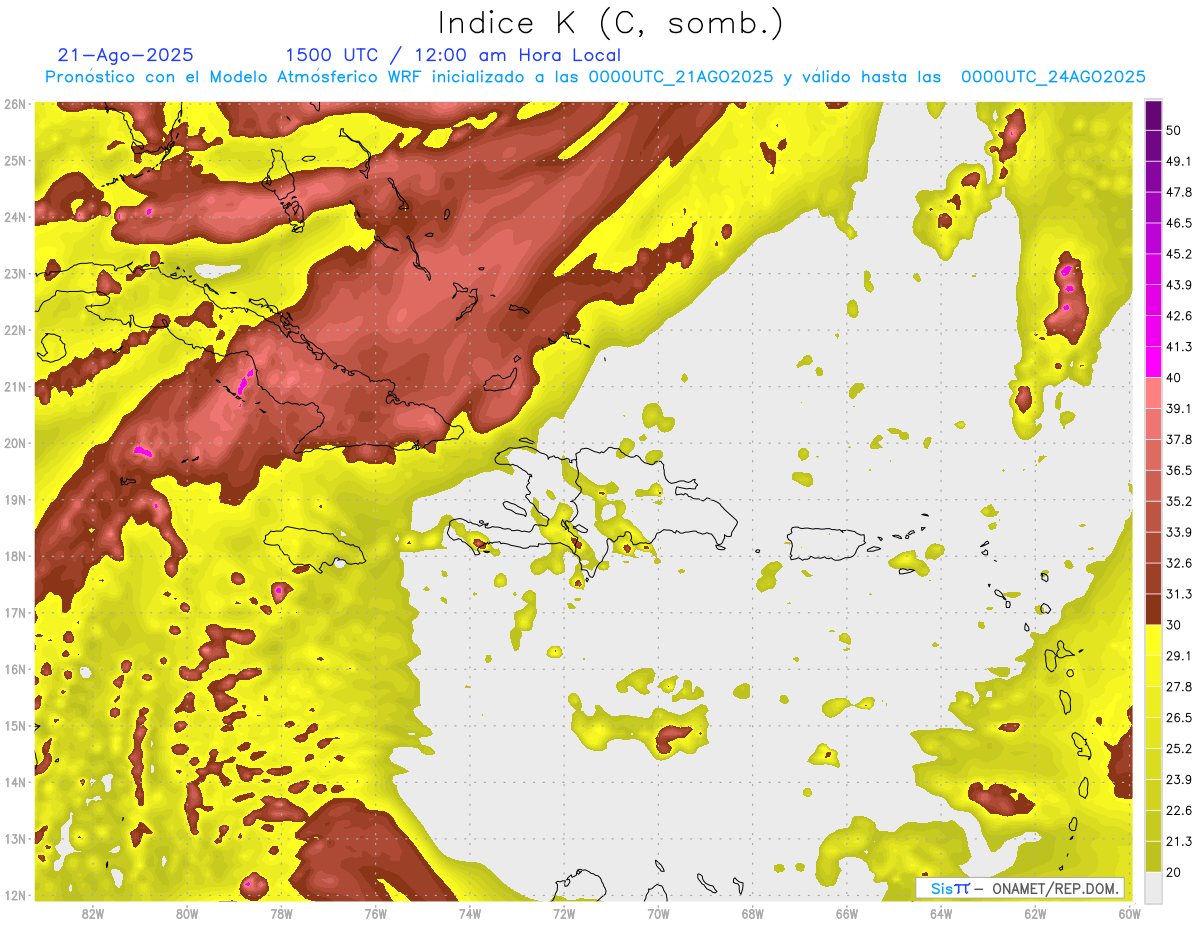Click the 31.3 value on the color scale

tap(1178, 594)
